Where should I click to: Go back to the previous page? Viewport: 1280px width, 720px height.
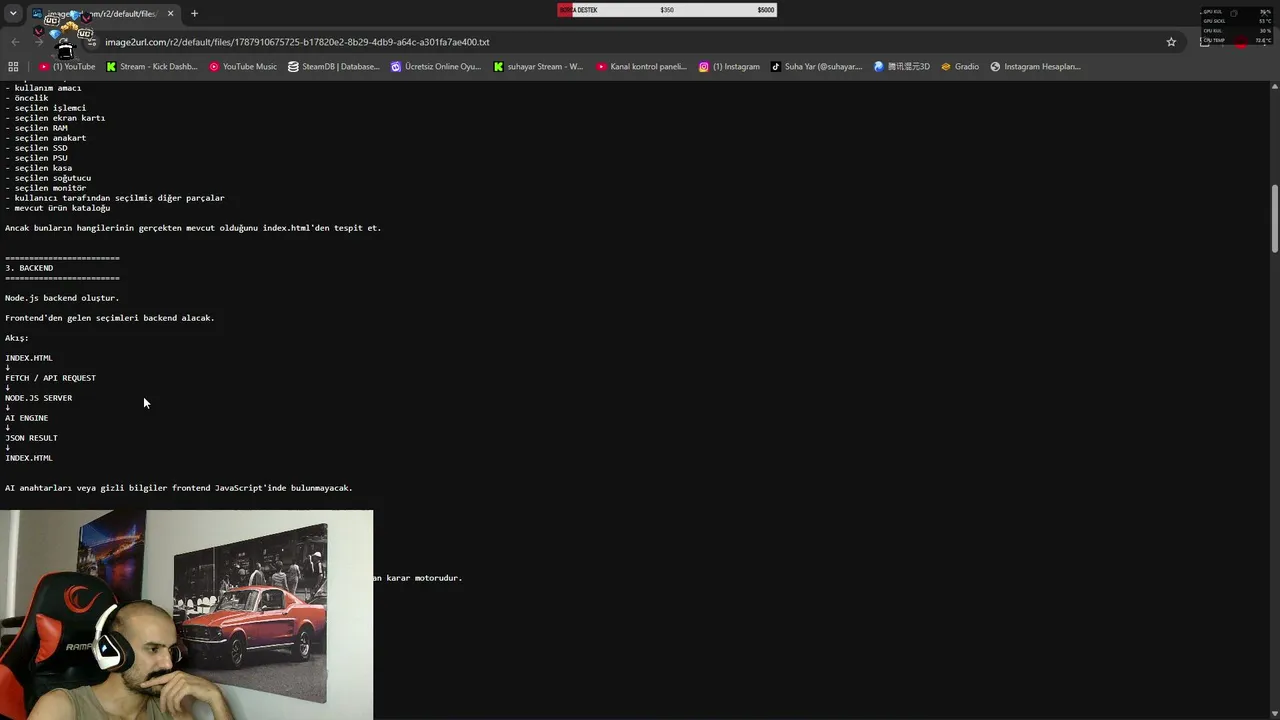15,42
